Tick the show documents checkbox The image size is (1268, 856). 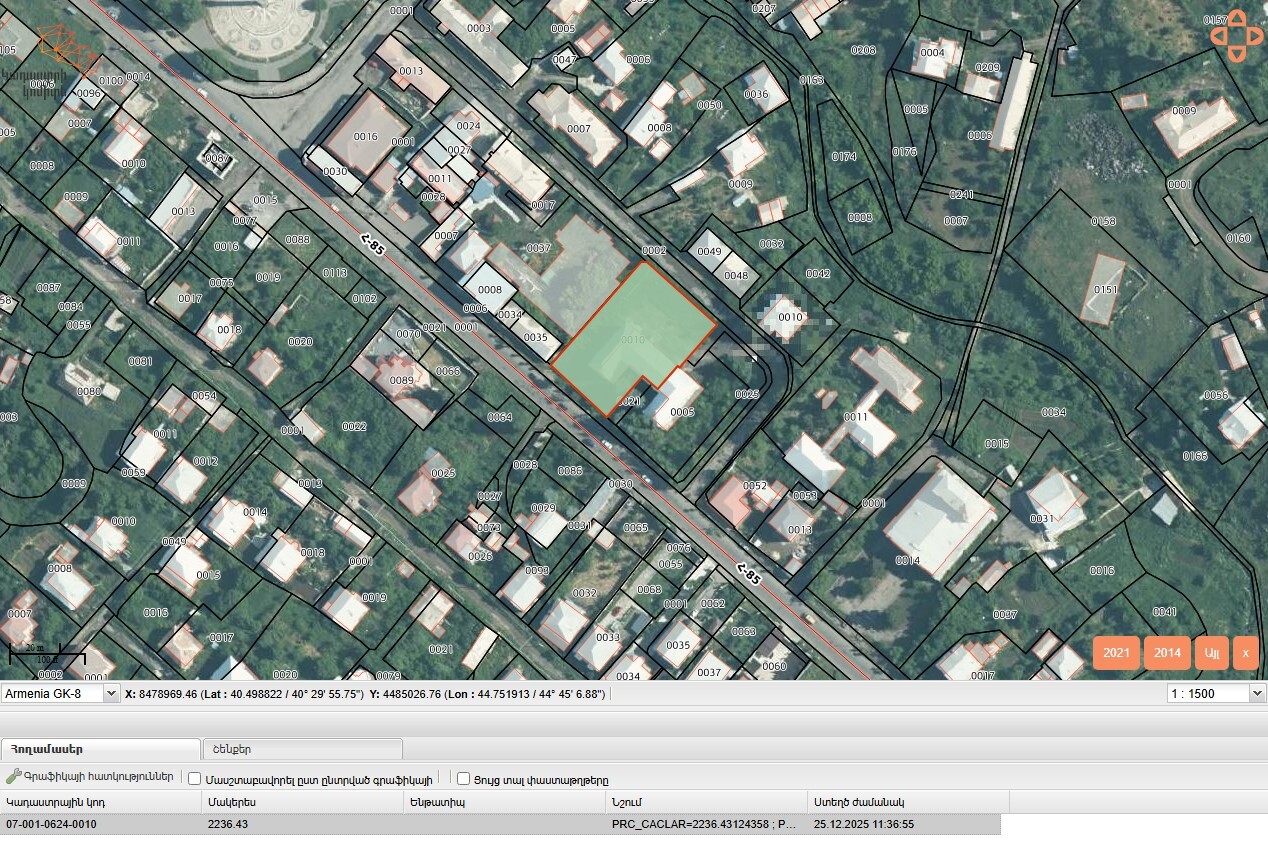coord(464,779)
